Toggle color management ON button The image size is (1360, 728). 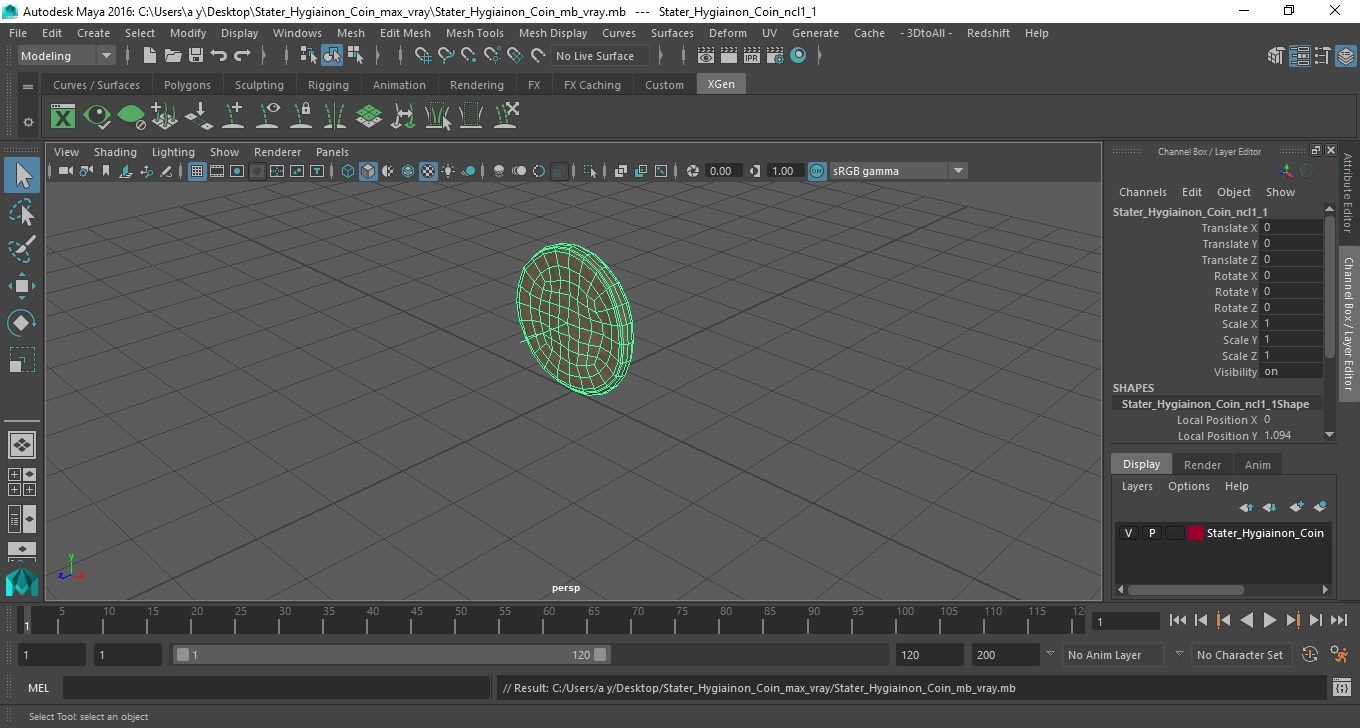pyautogui.click(x=817, y=171)
